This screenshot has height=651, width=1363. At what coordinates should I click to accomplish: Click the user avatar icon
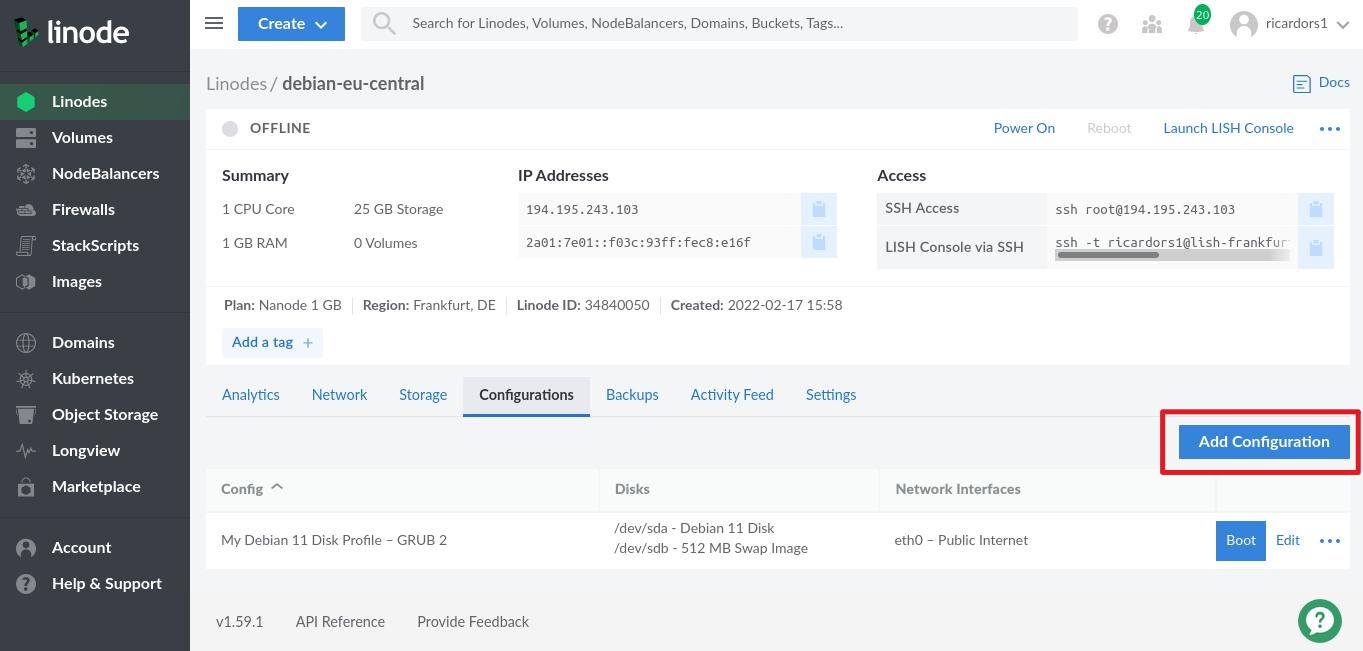pos(1244,24)
